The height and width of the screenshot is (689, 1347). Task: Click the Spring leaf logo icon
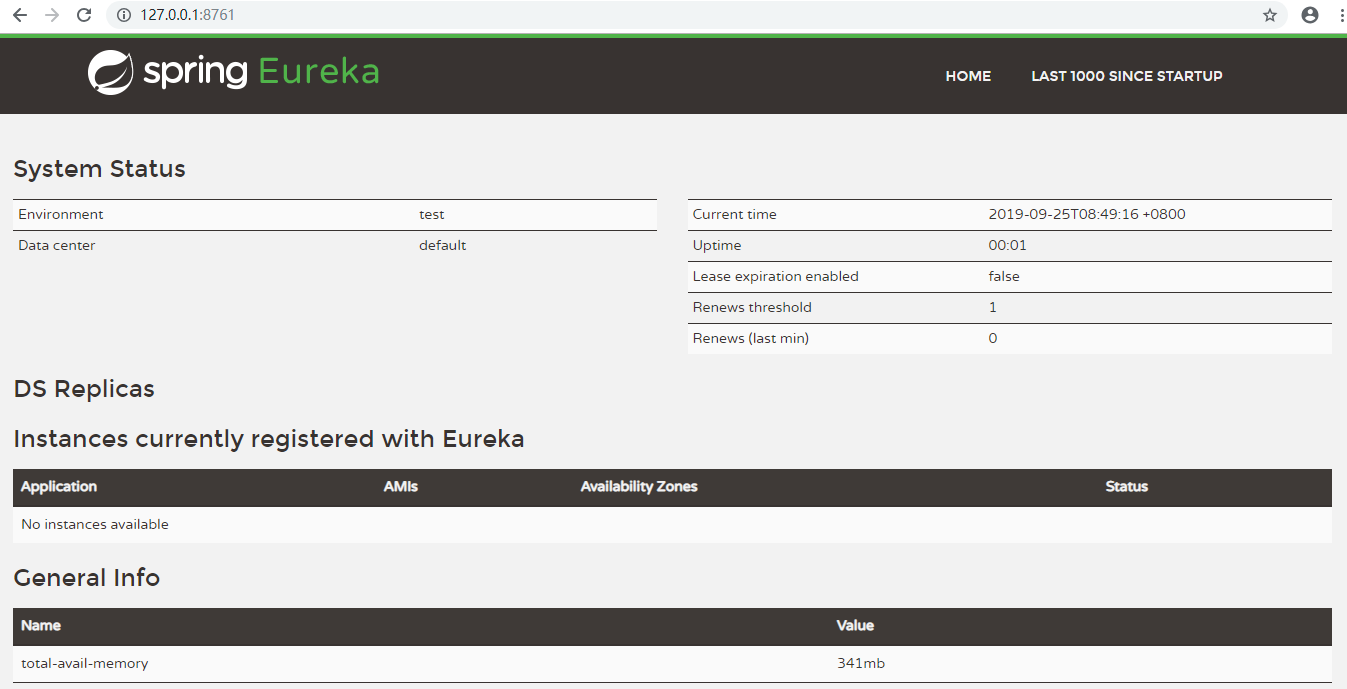click(109, 72)
